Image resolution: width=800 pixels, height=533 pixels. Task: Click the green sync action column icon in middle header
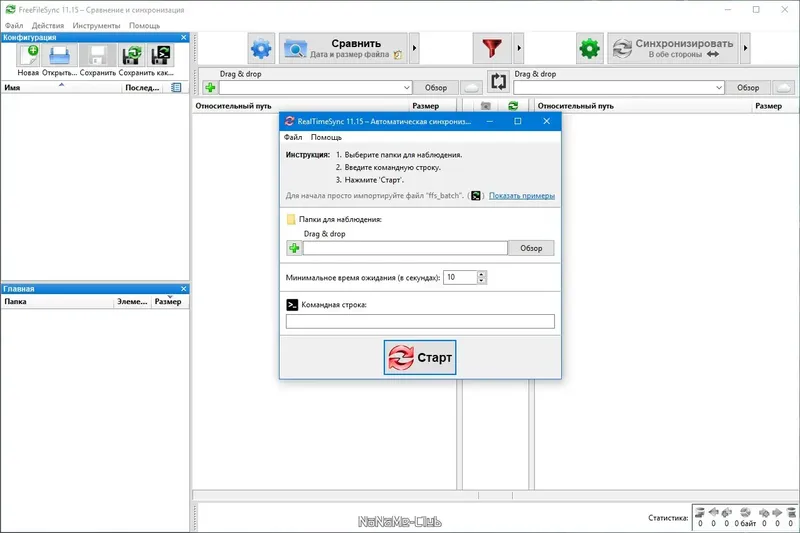(513, 106)
